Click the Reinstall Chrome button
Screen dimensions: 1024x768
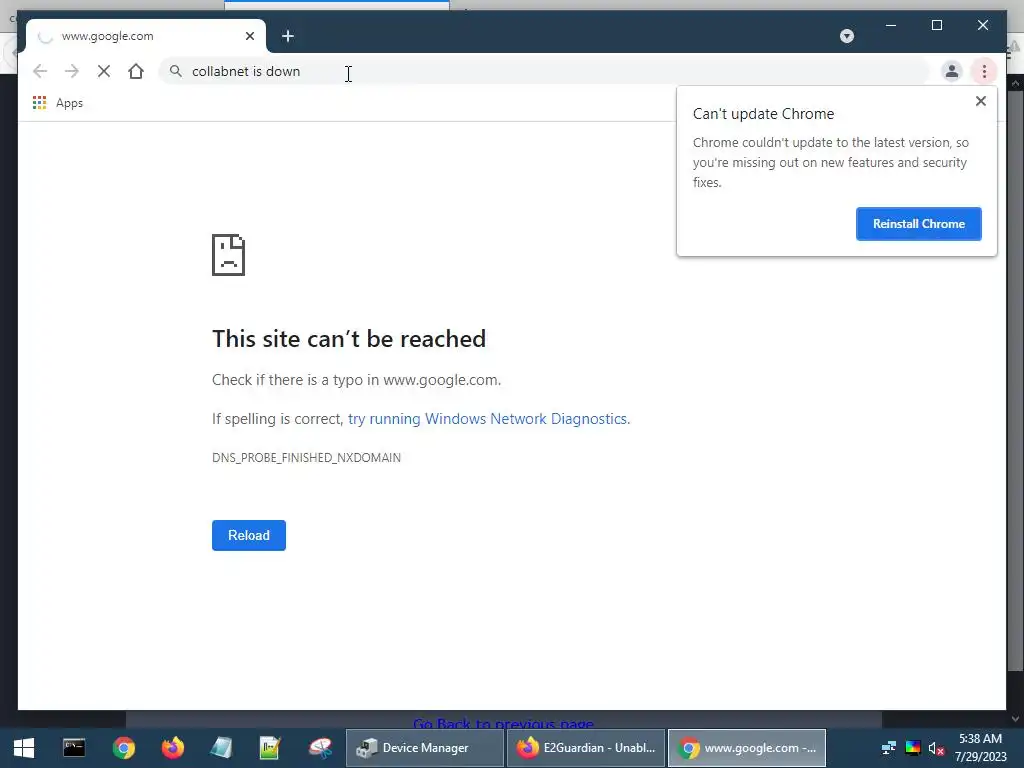(x=918, y=223)
